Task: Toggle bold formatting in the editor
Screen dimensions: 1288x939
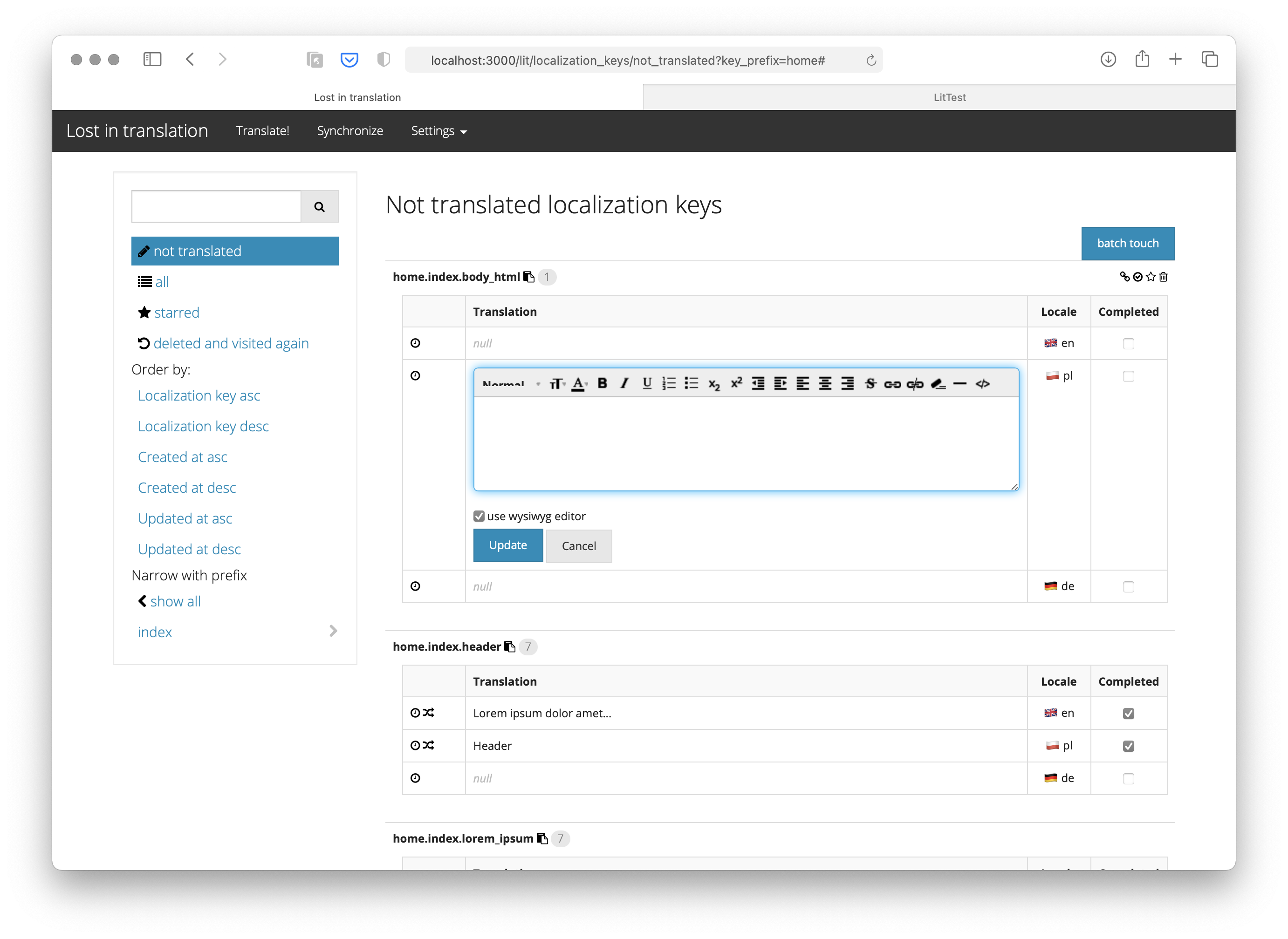Action: pyautogui.click(x=602, y=384)
